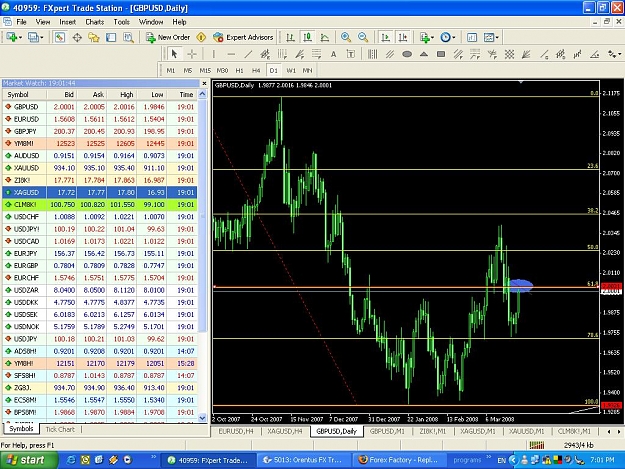Switch timeframe to W1
The height and width of the screenshot is (469, 625).
[291, 71]
